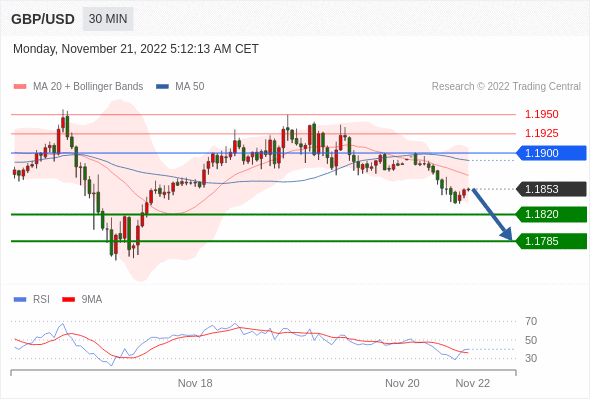
Task: Click the blue RSI legend swatch
Action: click(20, 300)
